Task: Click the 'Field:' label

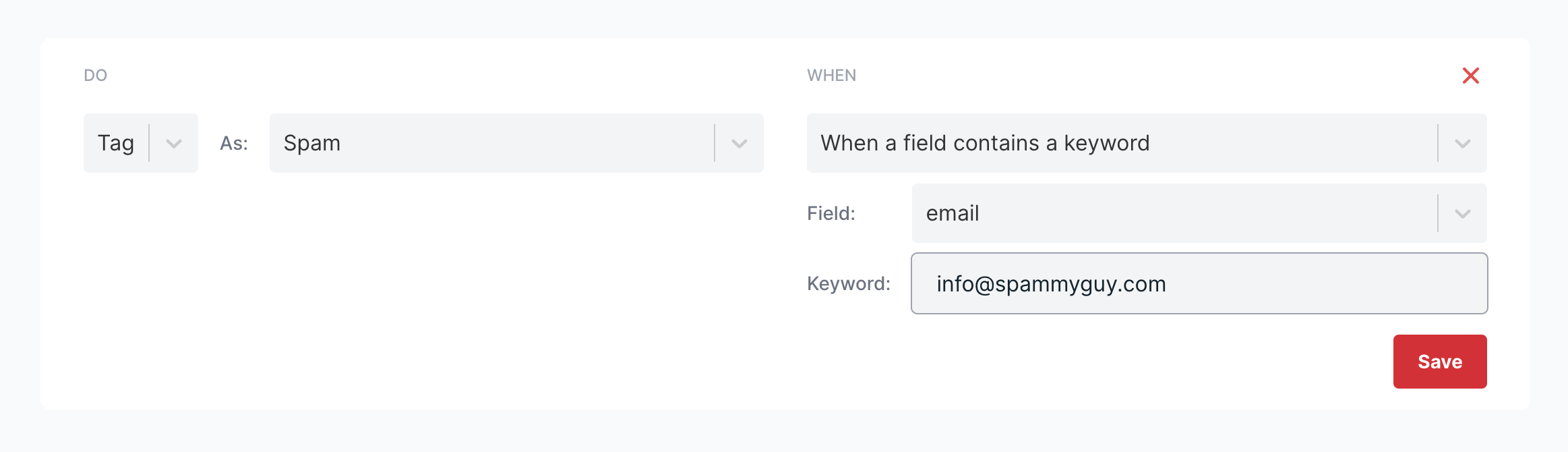Action: [831, 213]
